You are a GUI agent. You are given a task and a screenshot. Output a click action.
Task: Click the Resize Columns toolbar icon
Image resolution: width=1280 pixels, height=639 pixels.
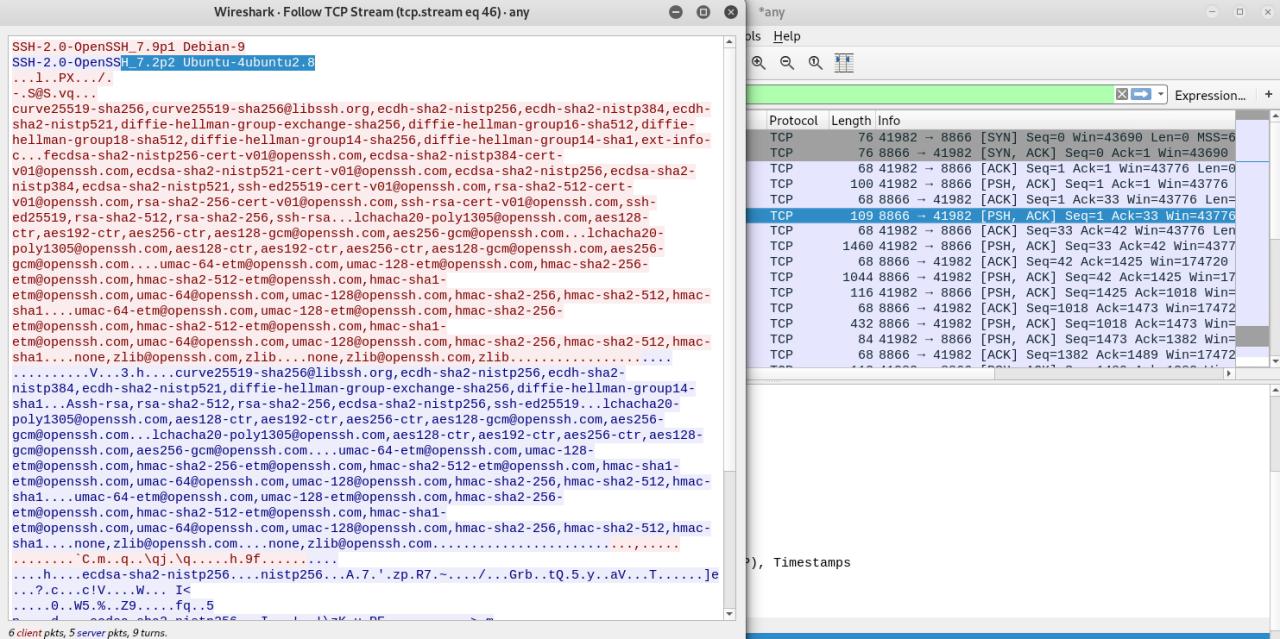(x=843, y=62)
